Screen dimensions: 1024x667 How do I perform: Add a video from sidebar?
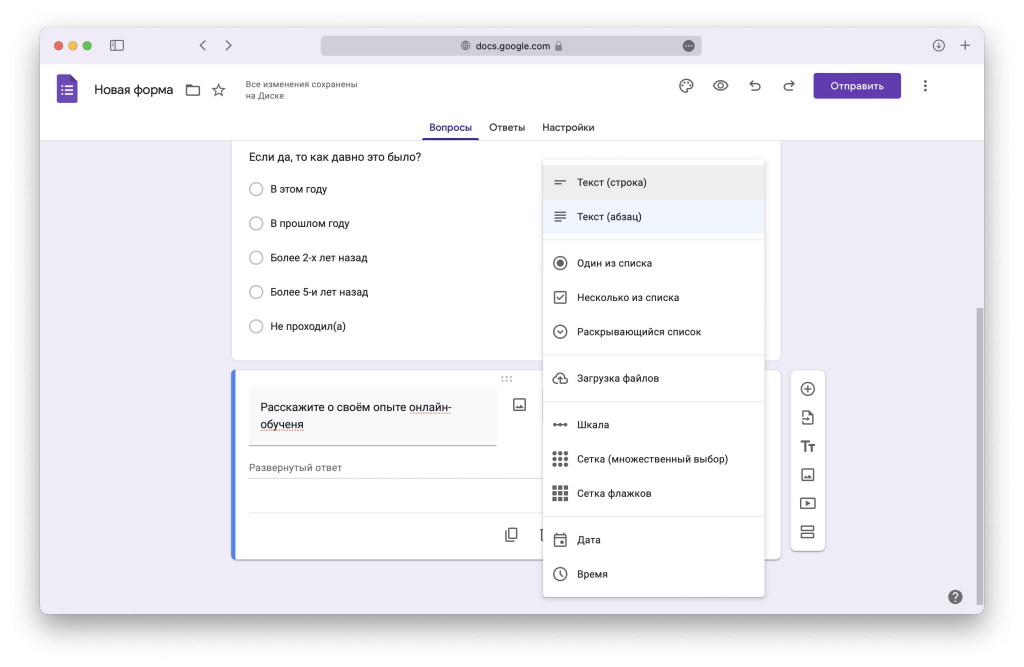[808, 504]
